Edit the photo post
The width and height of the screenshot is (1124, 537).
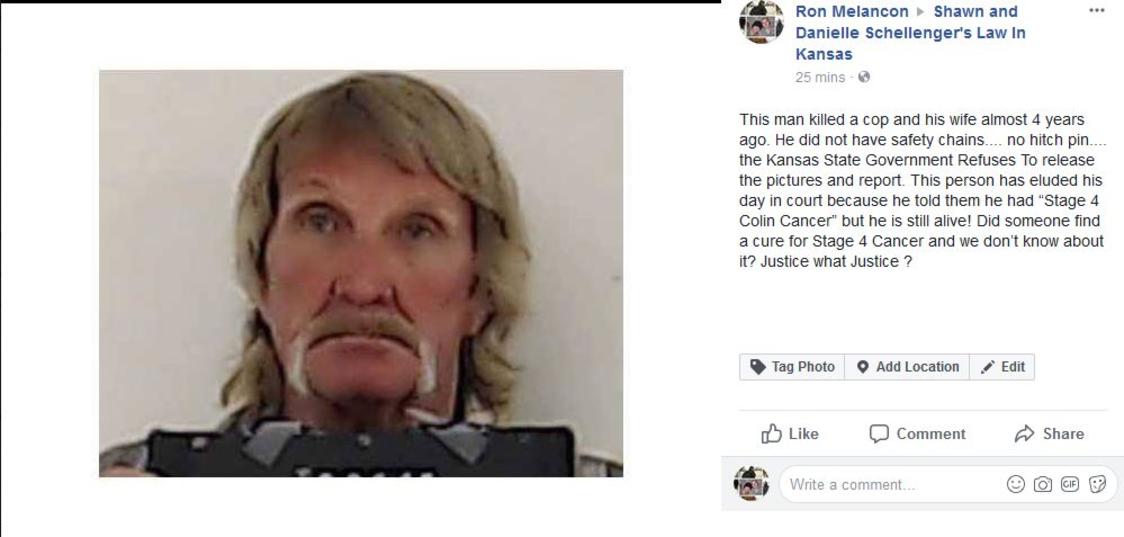click(1002, 367)
